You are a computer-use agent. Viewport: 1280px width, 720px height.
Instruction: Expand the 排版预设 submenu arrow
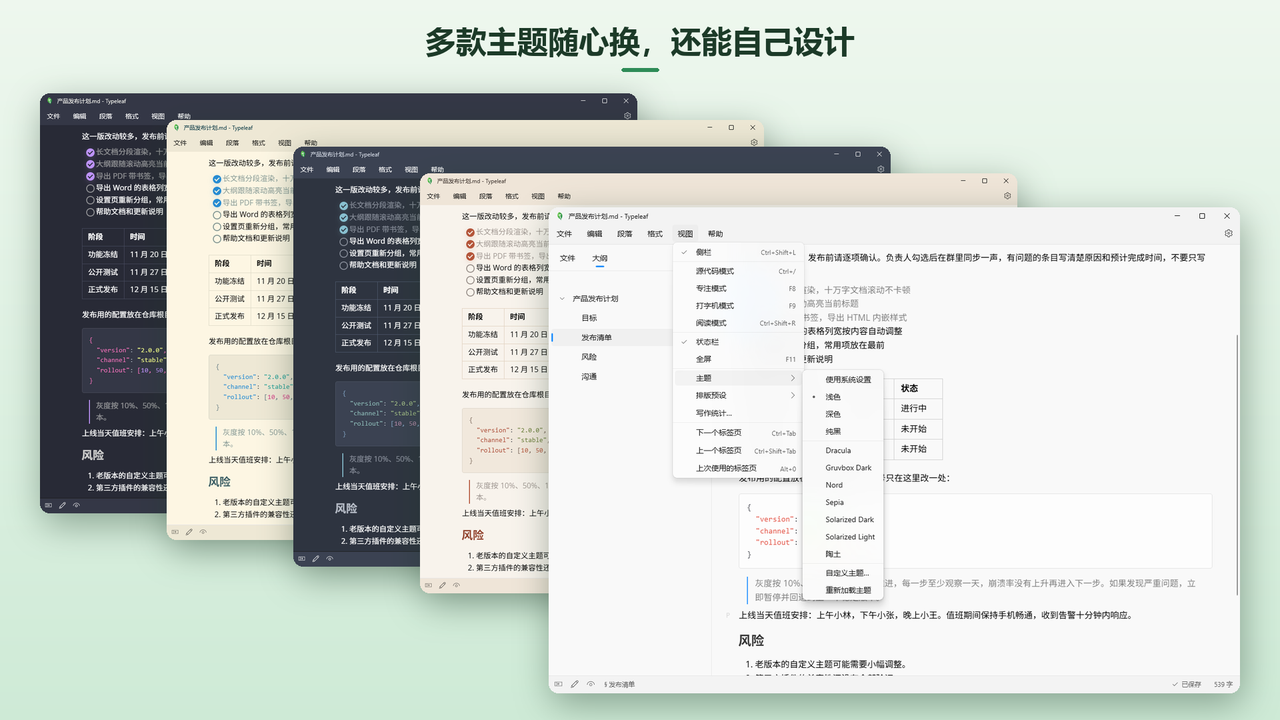point(793,396)
